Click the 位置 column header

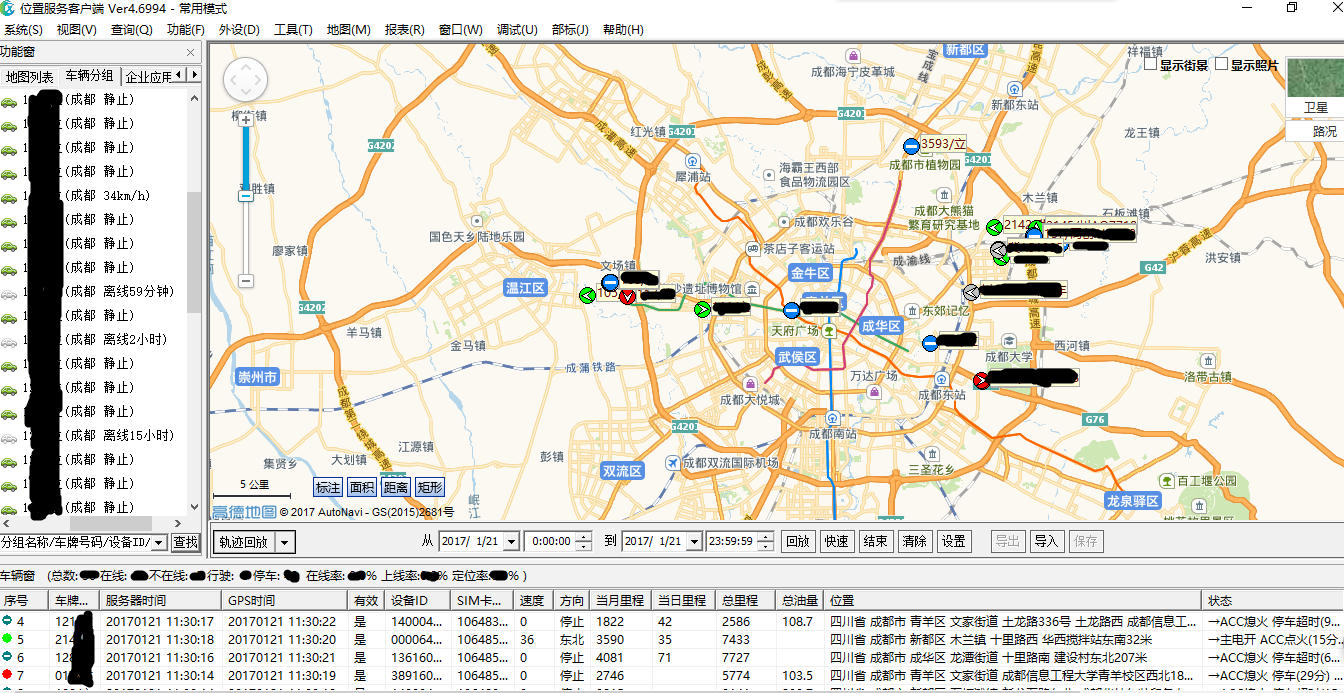[1014, 601]
